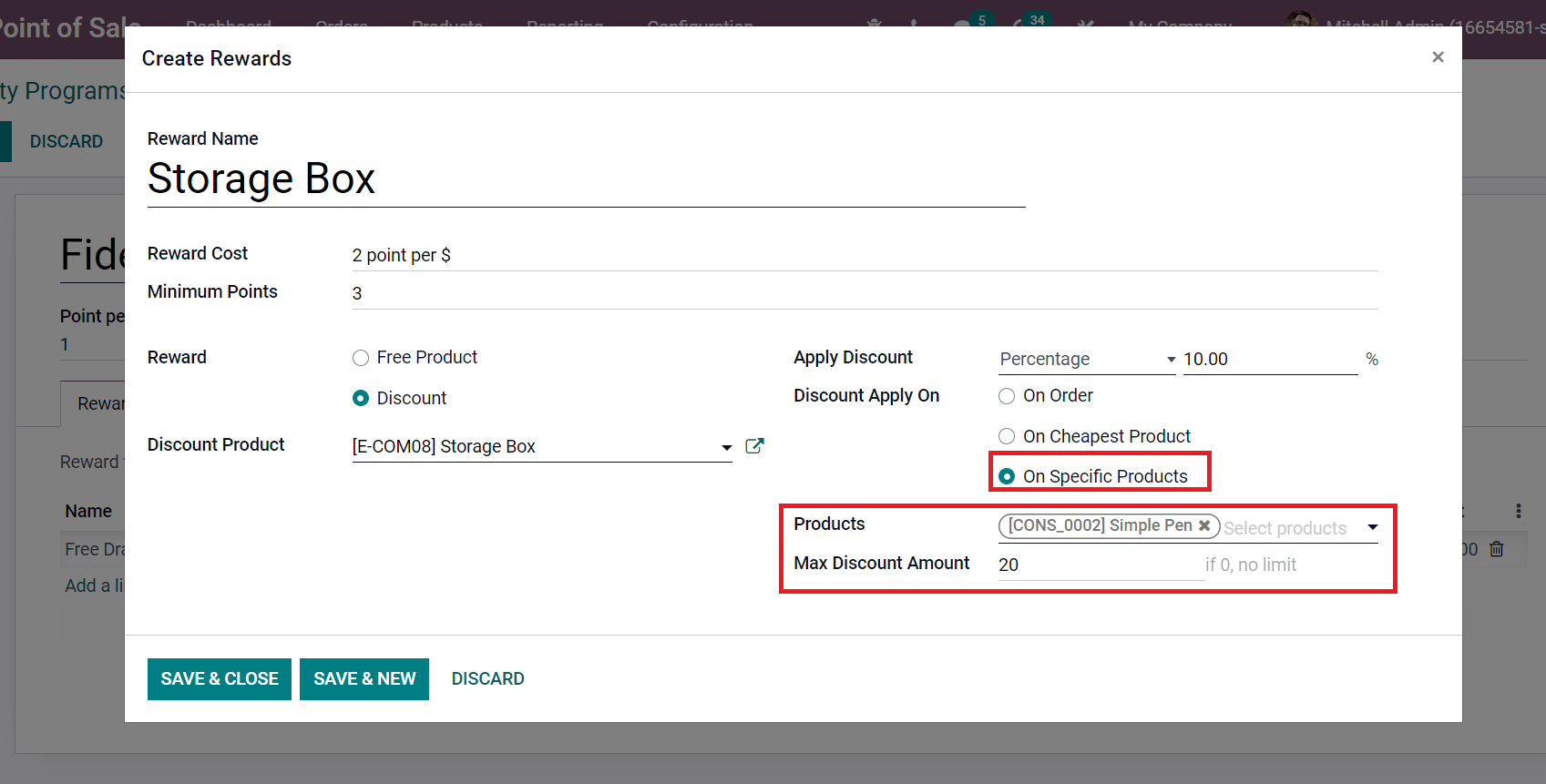Viewport: 1546px width, 784px height.
Task: Click the SAVE & NEW button
Action: (x=364, y=679)
